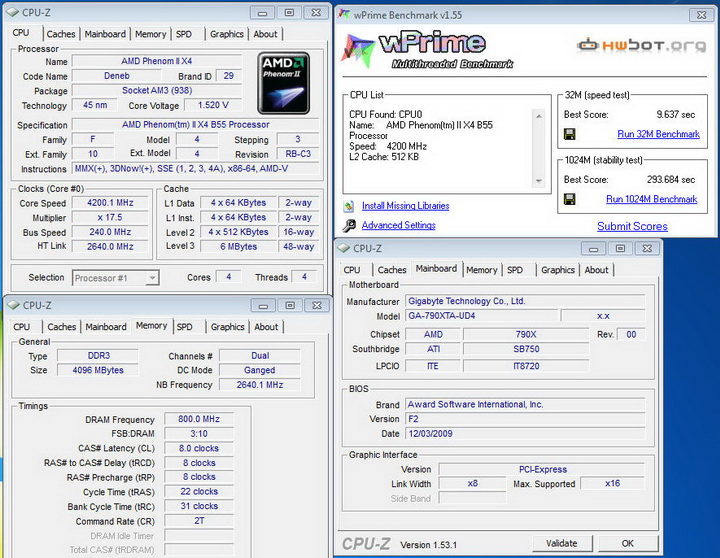
Task: Minimize the CPU-Z Mainboard window
Action: (593, 248)
